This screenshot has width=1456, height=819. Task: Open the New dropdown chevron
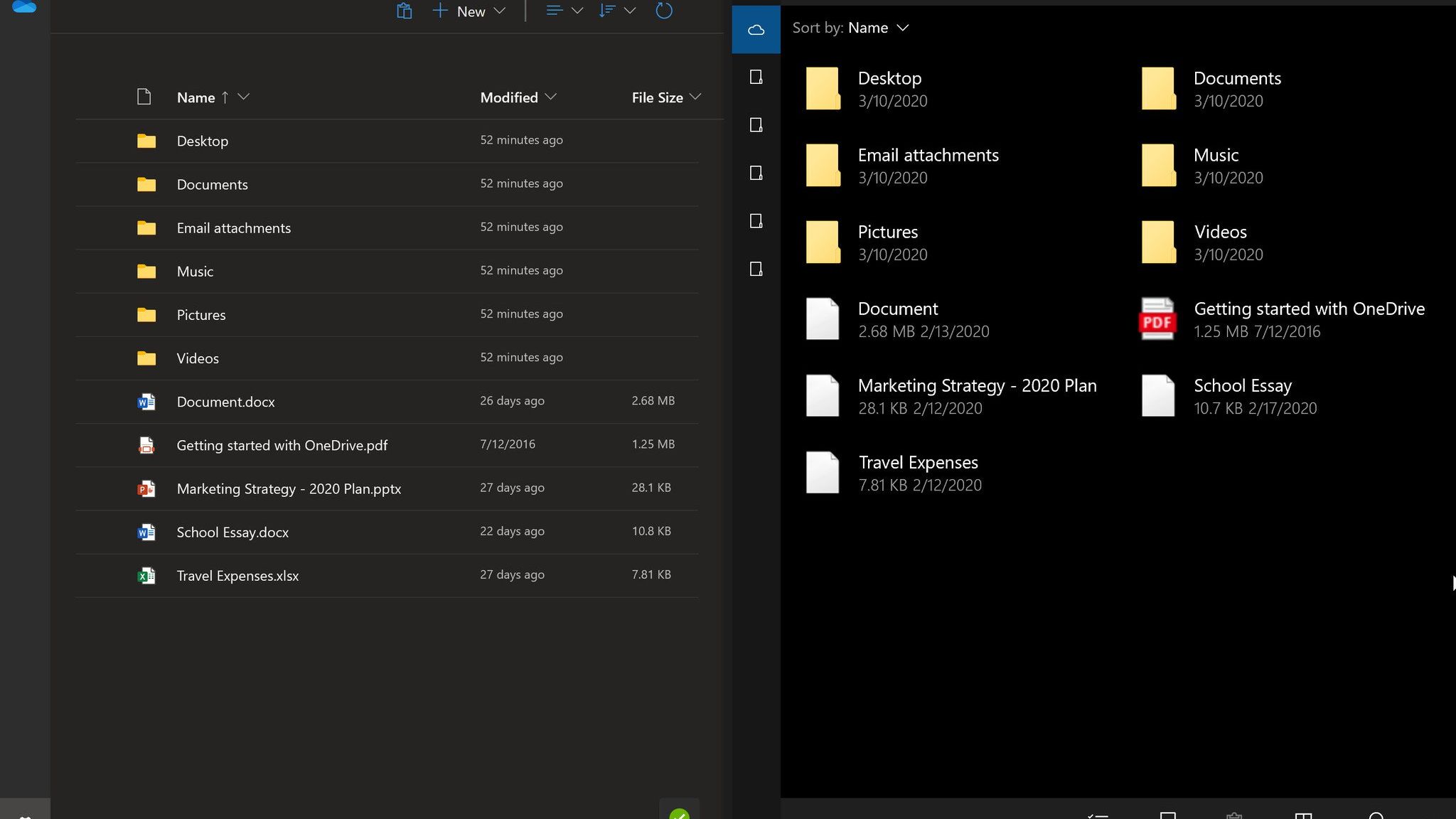click(x=499, y=11)
